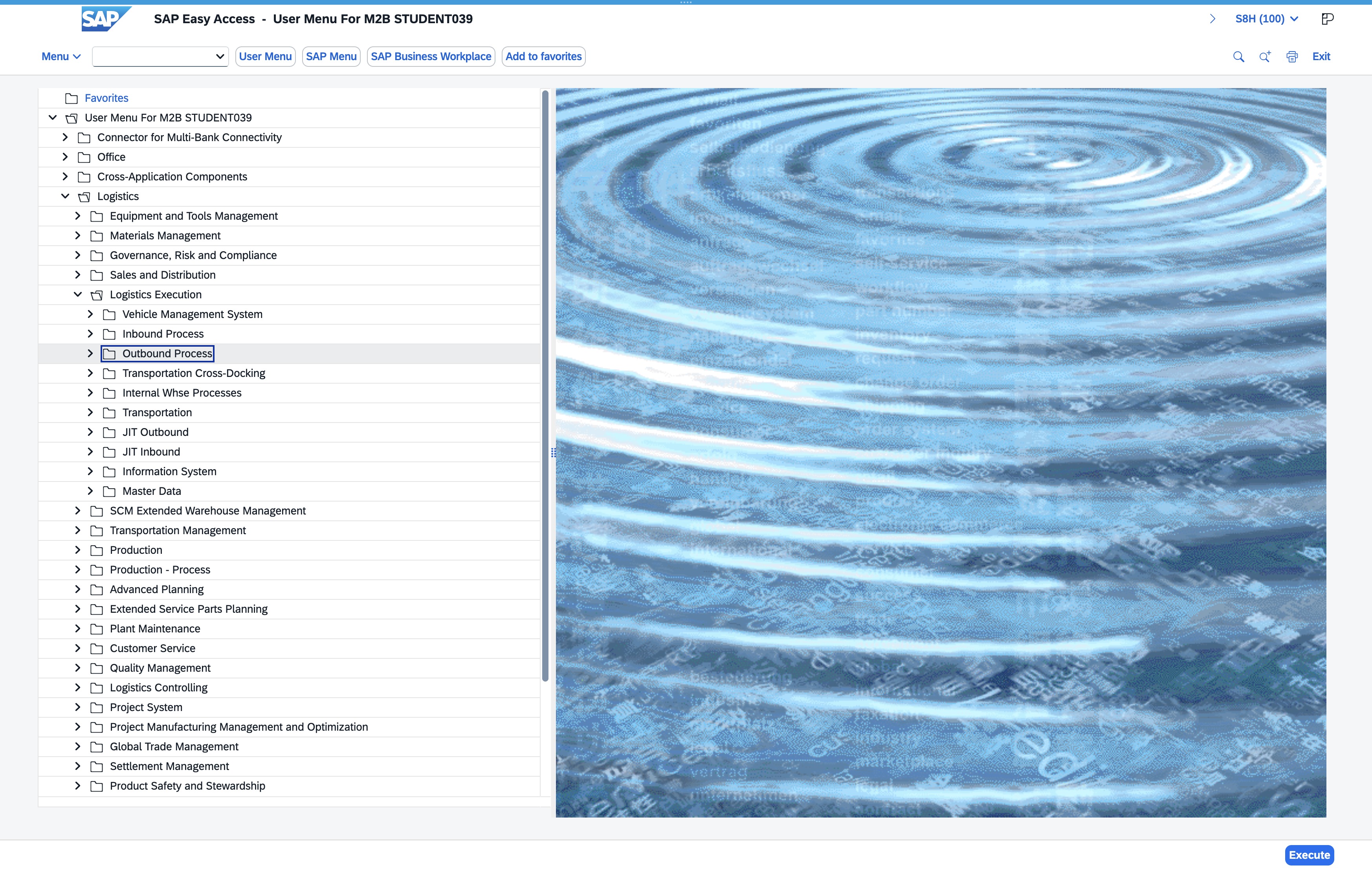Expand the Customer Service node
The image size is (1372, 871).
[77, 648]
